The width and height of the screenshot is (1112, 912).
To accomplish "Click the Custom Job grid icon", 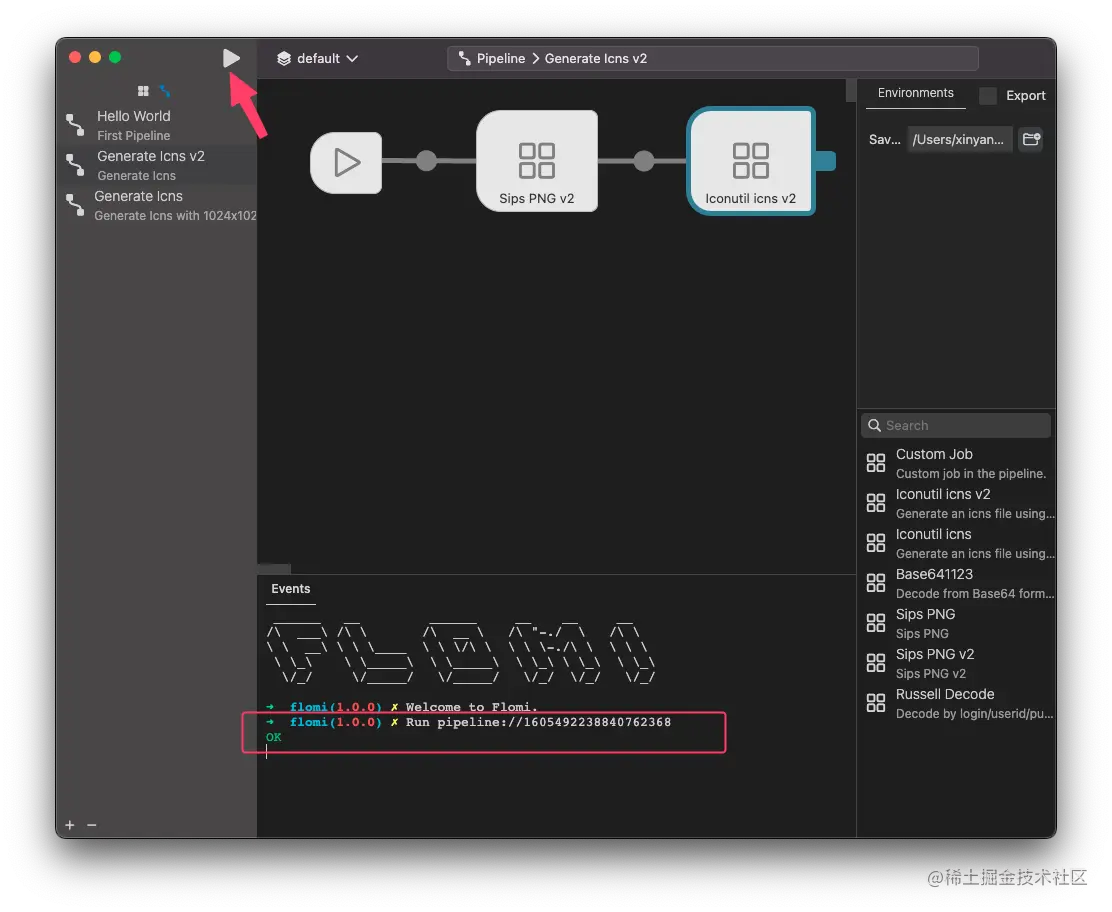I will click(x=876, y=463).
